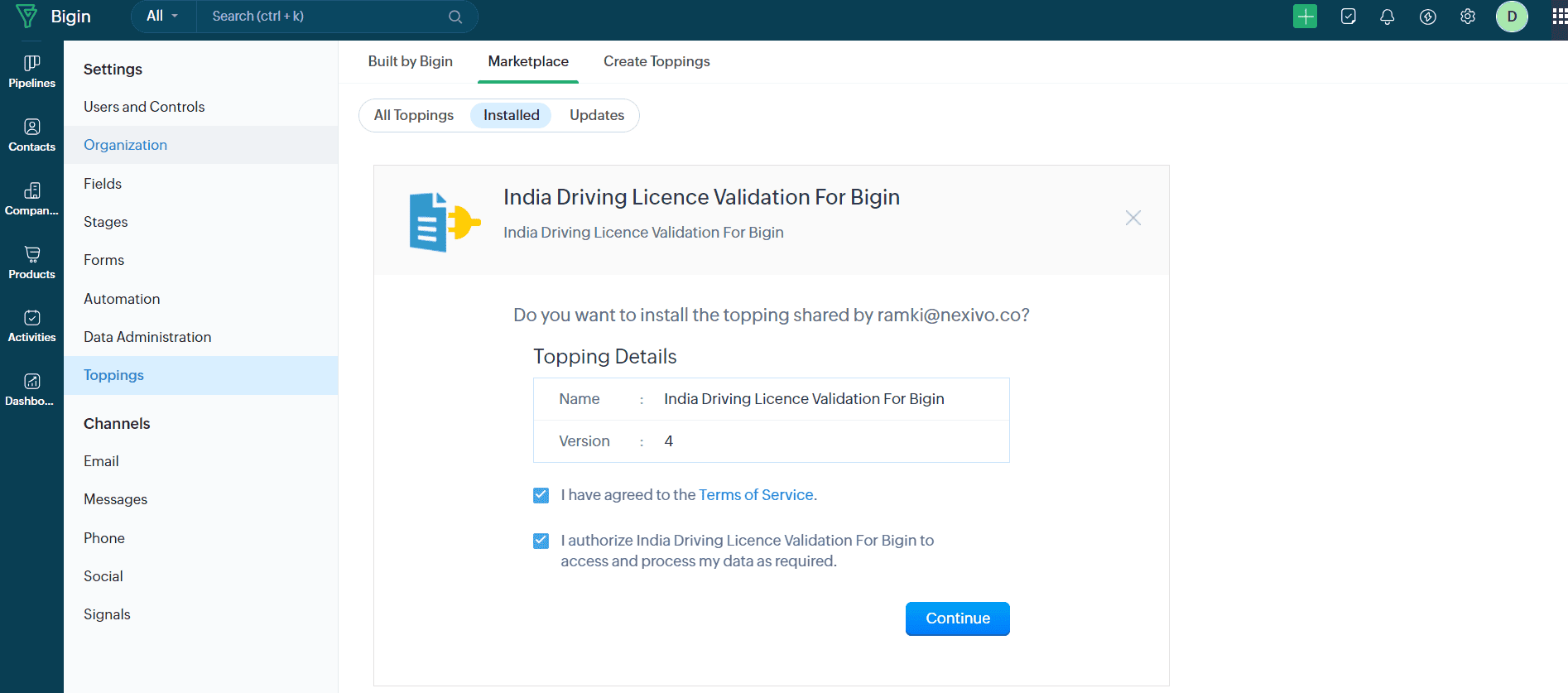Open Pipelines from the left rail
This screenshot has height=693, width=1568.
pyautogui.click(x=31, y=72)
